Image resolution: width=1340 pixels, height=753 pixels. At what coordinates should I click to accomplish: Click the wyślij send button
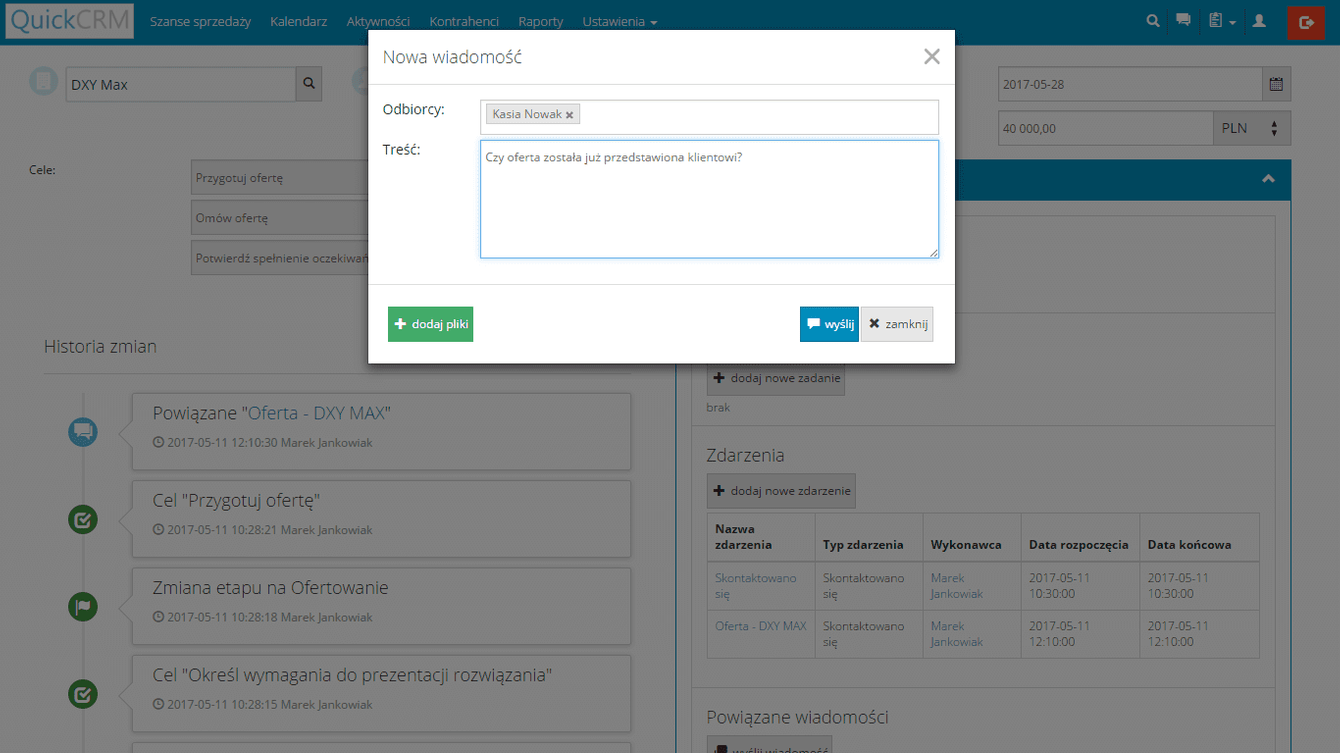(x=829, y=324)
